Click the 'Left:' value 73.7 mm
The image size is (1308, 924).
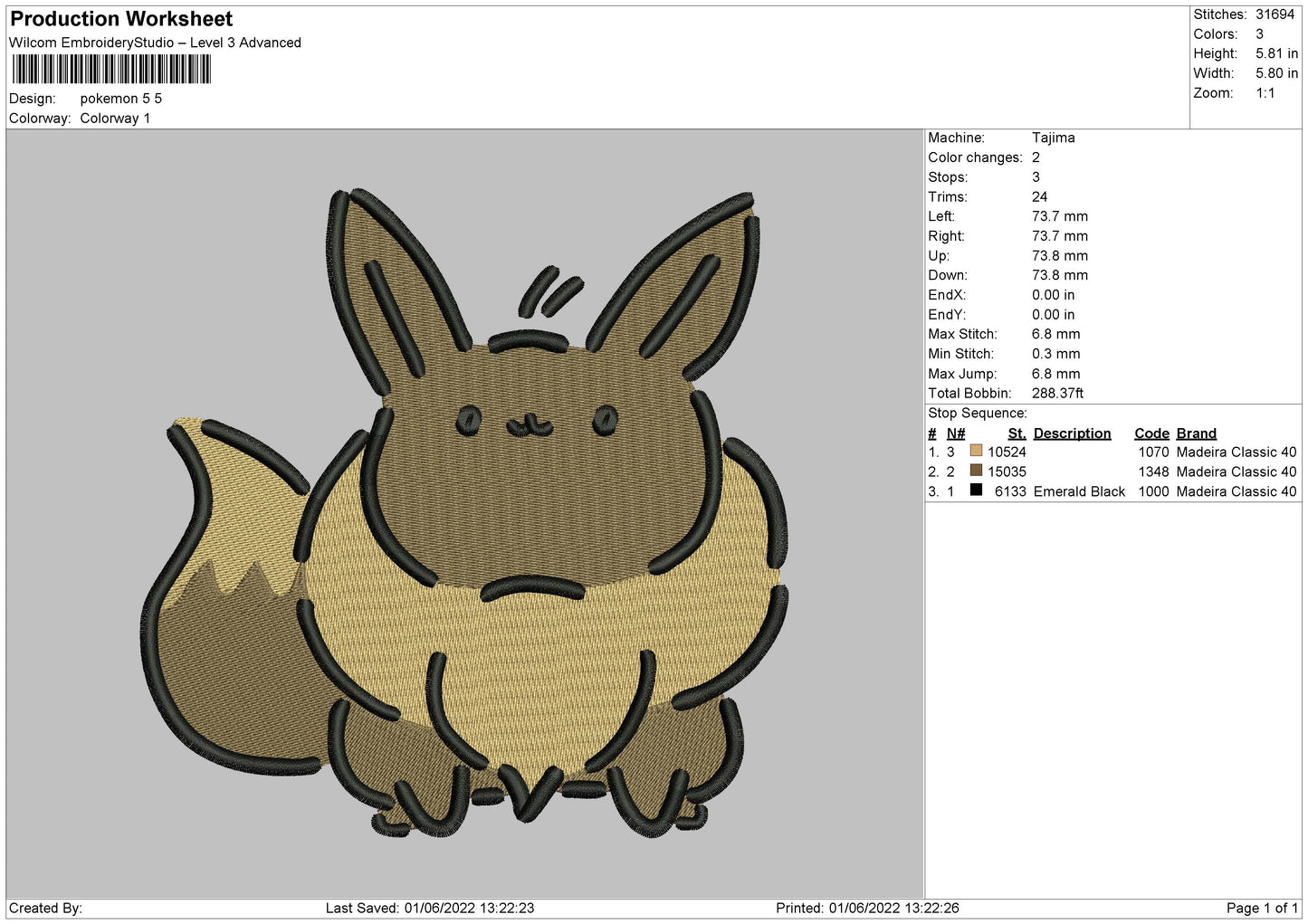tap(1060, 217)
